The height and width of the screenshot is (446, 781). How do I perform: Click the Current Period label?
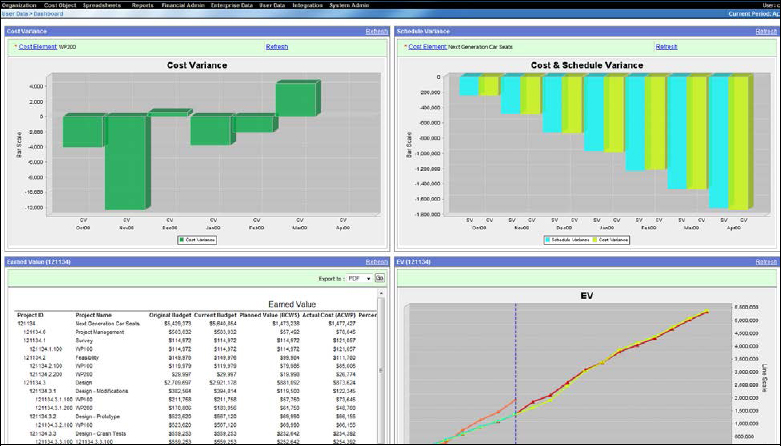(754, 14)
